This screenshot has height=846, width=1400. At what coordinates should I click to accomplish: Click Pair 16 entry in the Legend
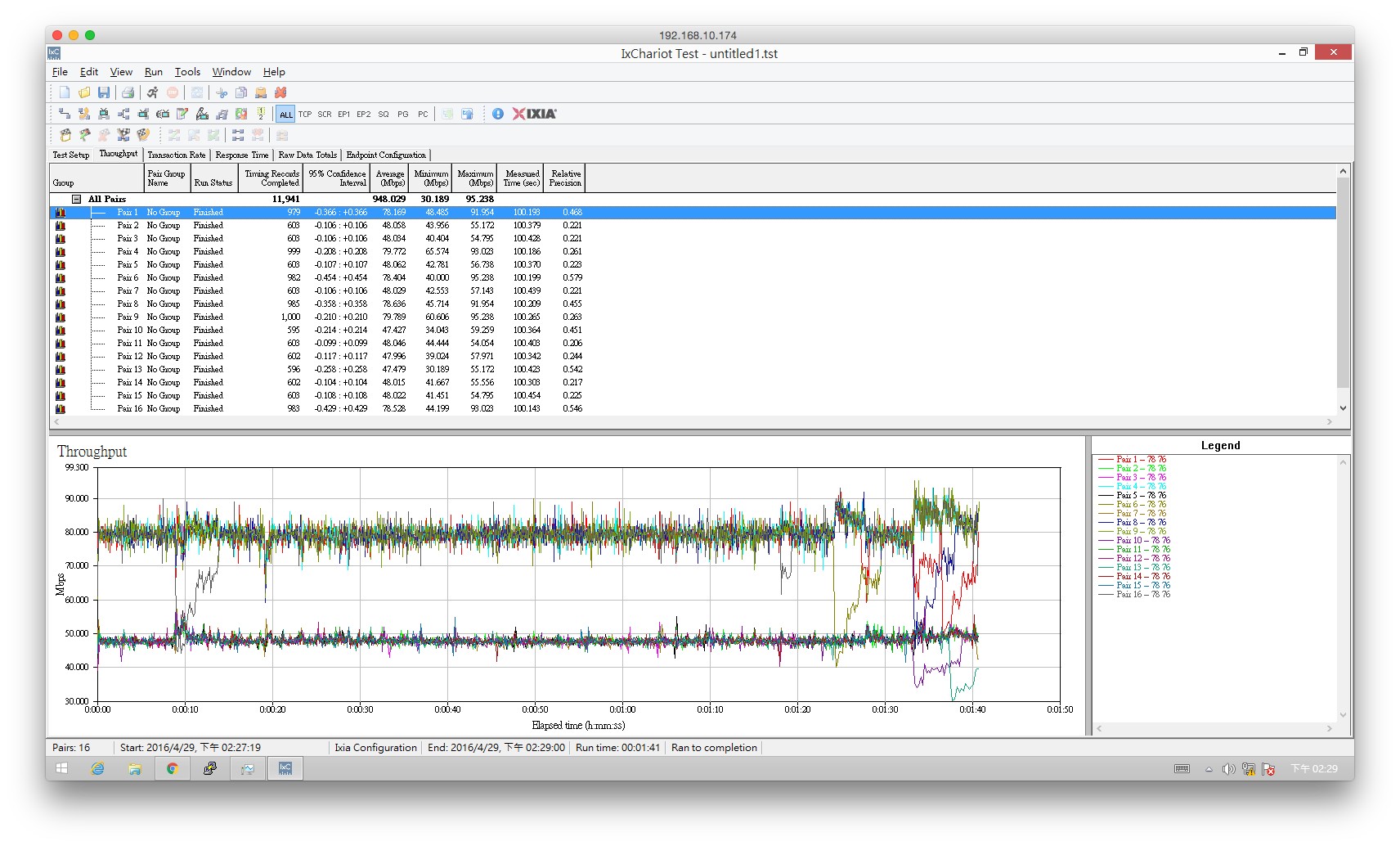(1135, 594)
